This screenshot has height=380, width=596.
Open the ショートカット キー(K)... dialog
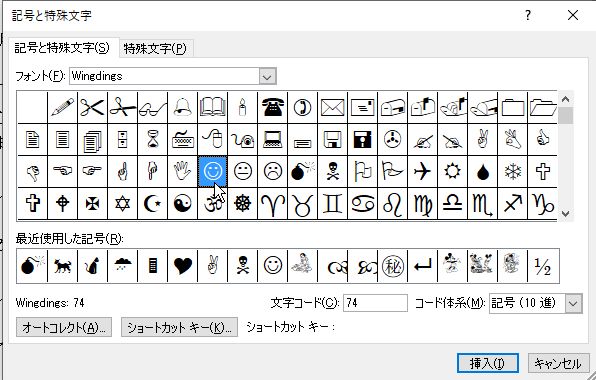[179, 327]
